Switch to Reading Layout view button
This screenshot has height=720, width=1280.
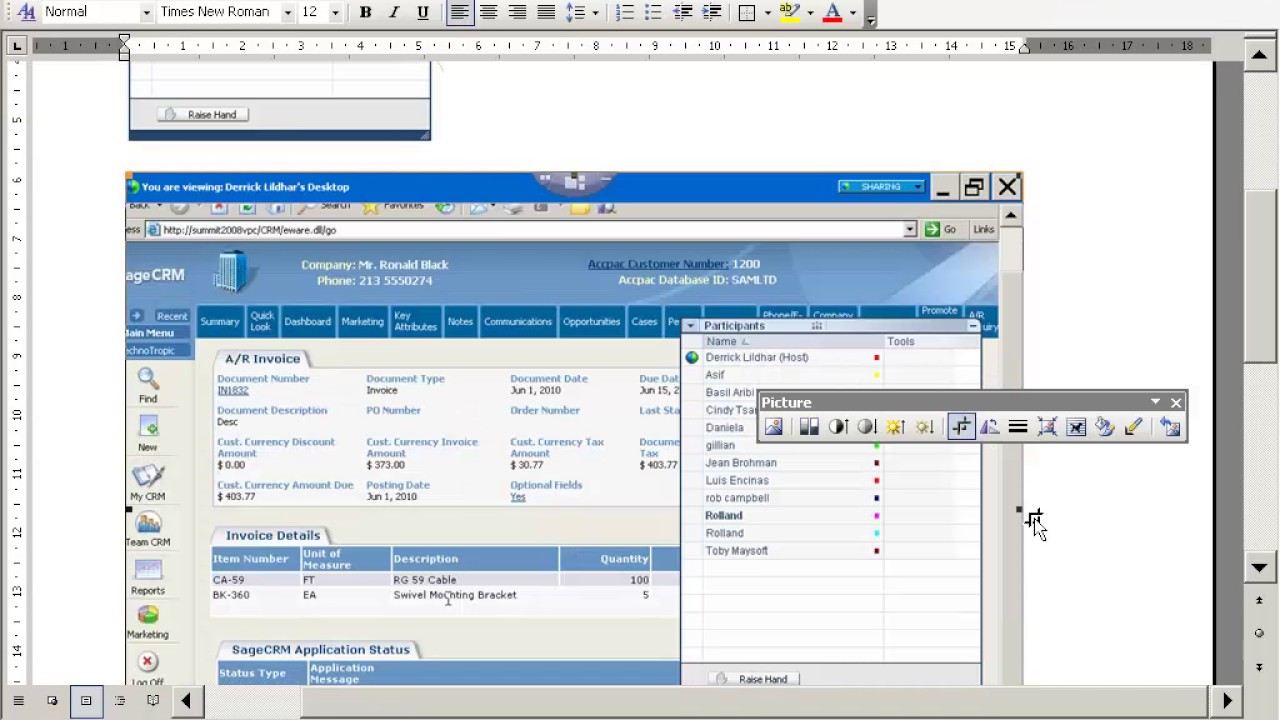[x=153, y=701]
